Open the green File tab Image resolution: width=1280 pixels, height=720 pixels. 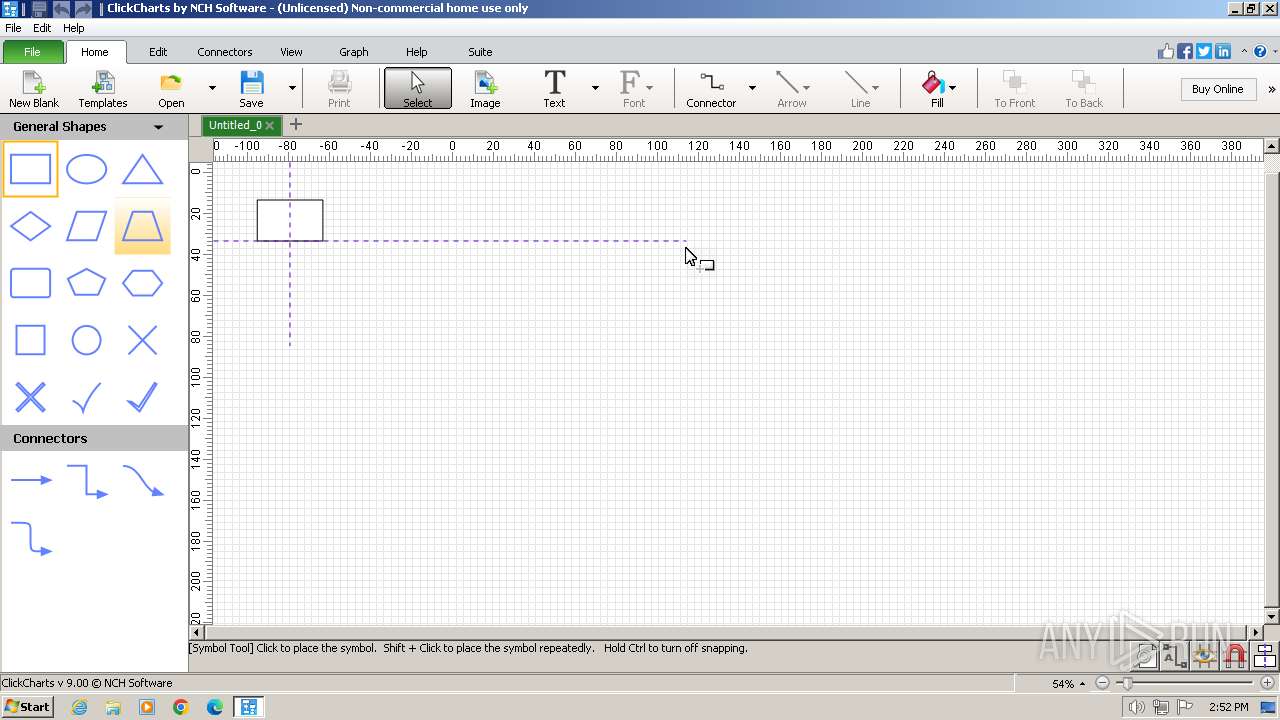tap(32, 52)
